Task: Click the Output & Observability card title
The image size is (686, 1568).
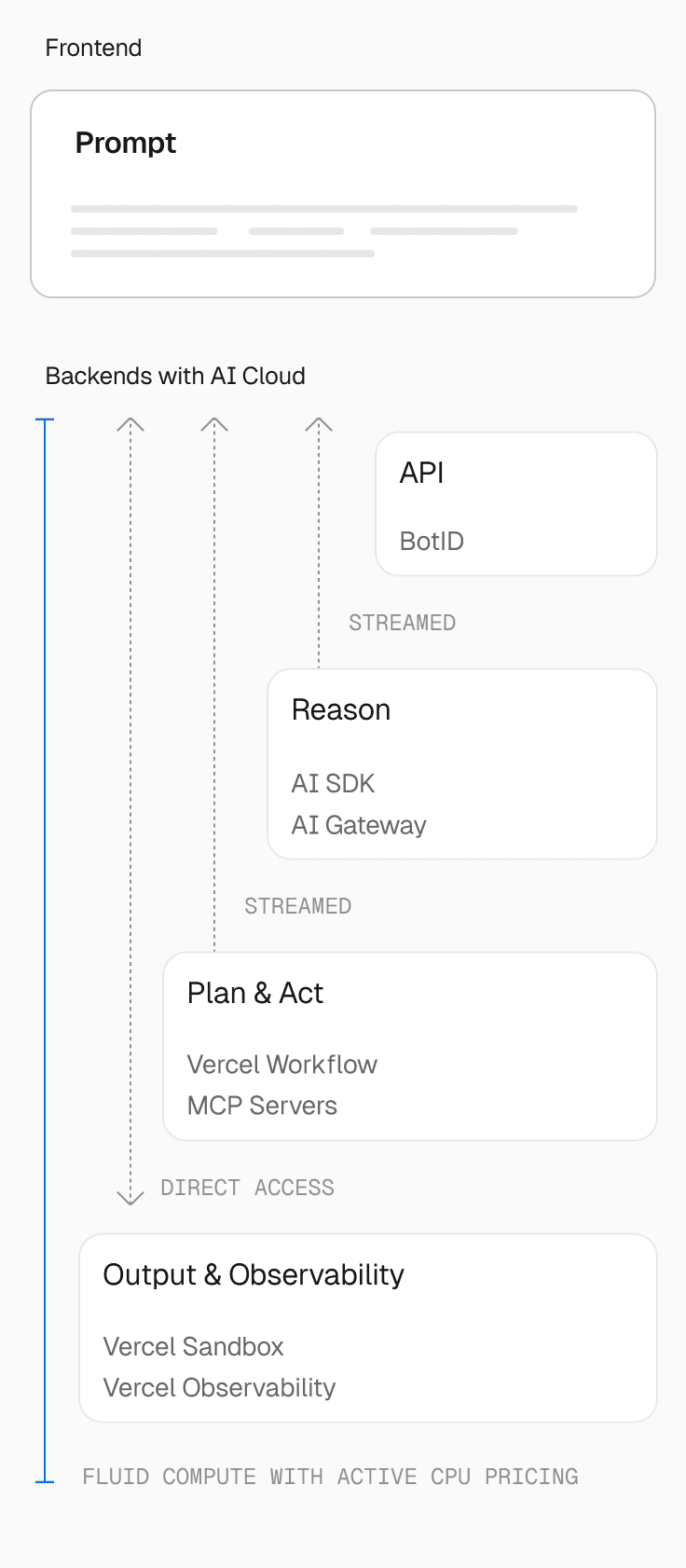Action: [x=254, y=1274]
